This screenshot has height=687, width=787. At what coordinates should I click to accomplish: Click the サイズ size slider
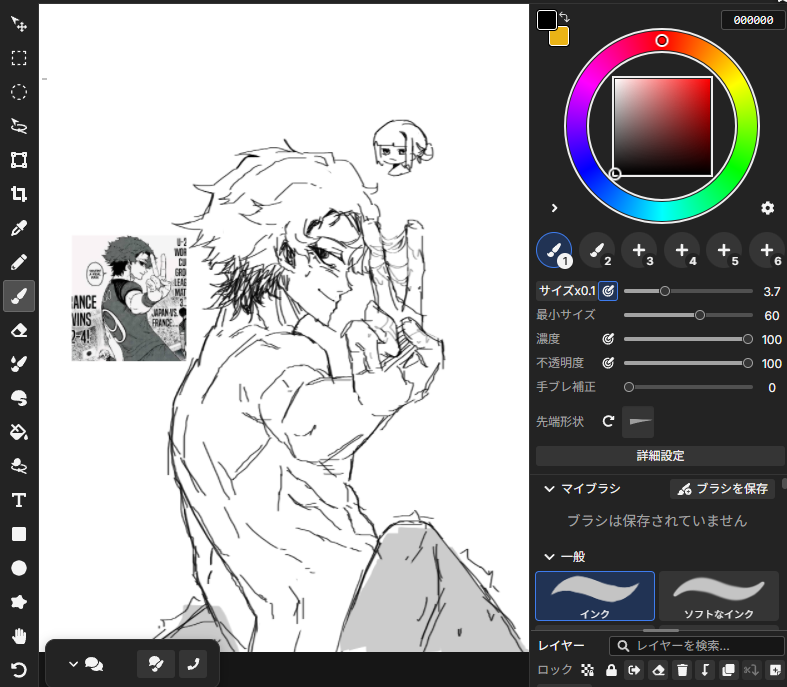(x=688, y=291)
